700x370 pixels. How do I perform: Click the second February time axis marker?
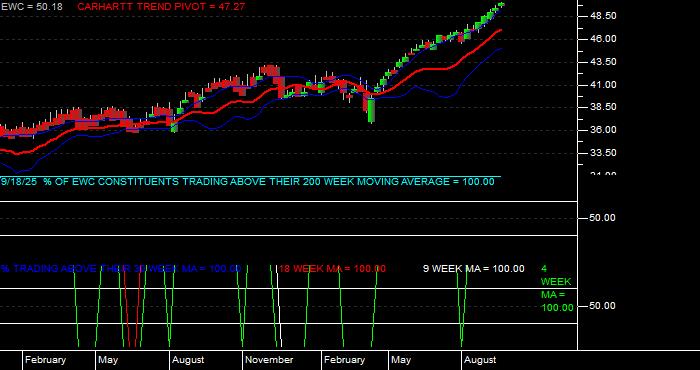click(344, 360)
